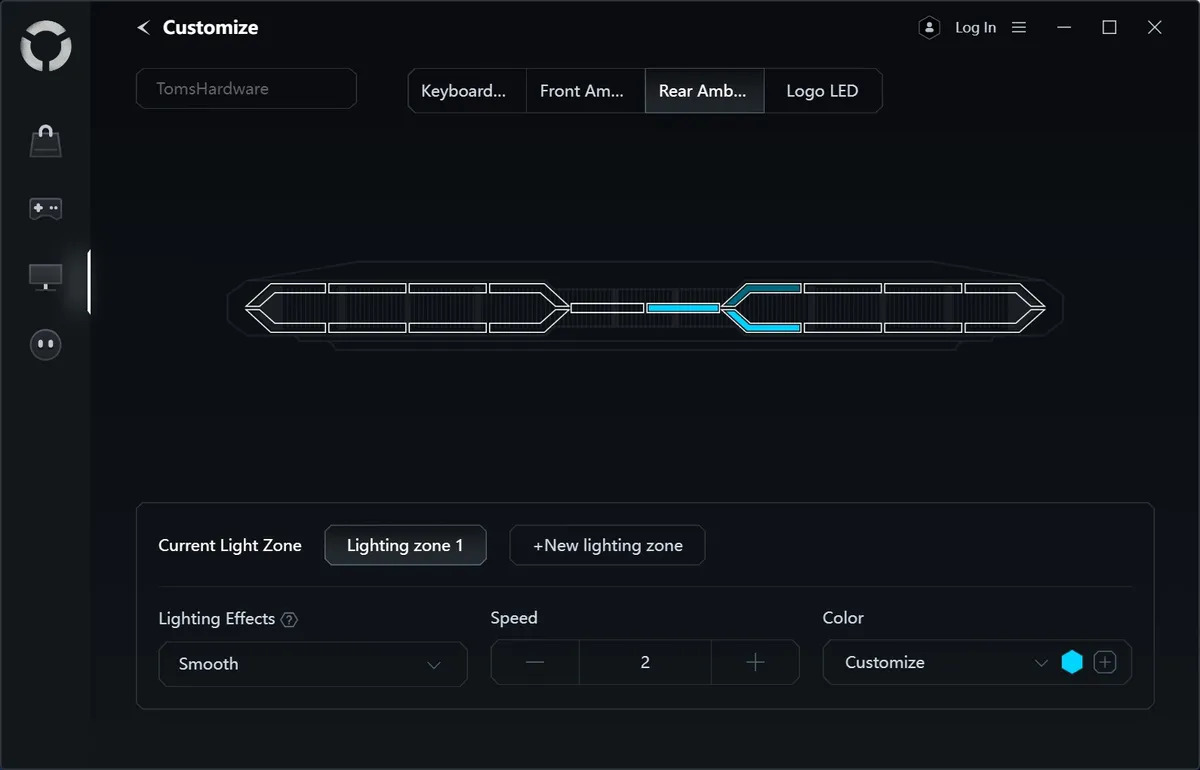Expand the Customize color dropdown
Viewport: 1200px width, 770px height.
(940, 662)
